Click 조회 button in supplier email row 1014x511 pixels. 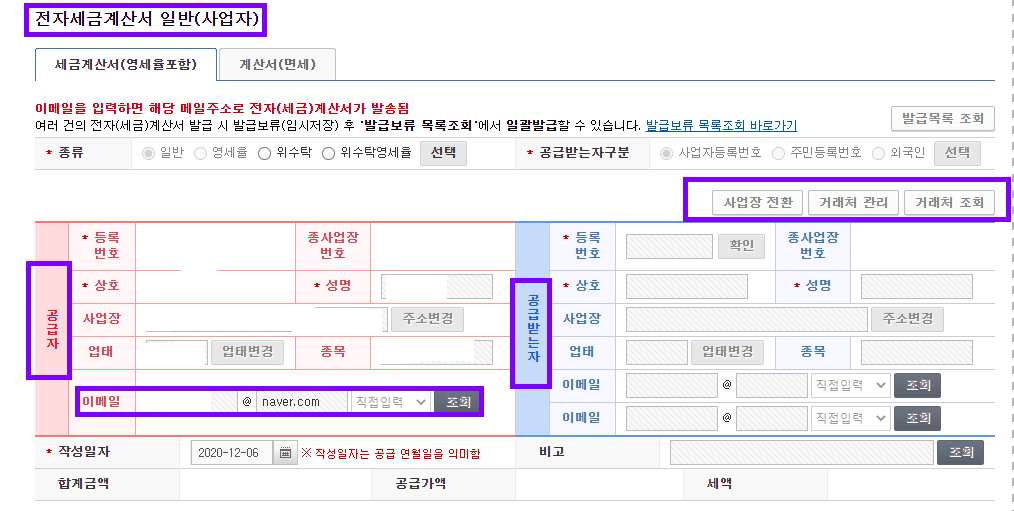pos(457,402)
